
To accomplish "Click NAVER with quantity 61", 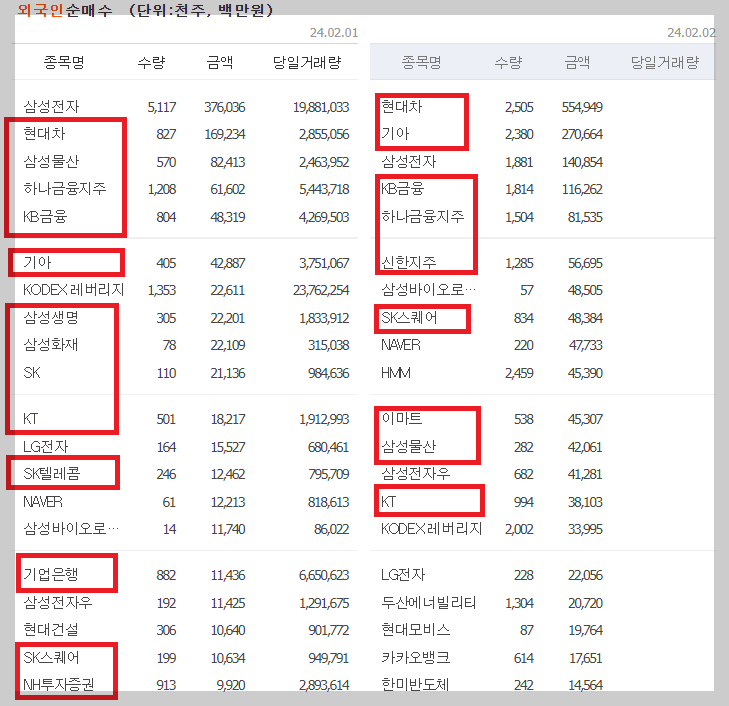I will click(43, 501).
